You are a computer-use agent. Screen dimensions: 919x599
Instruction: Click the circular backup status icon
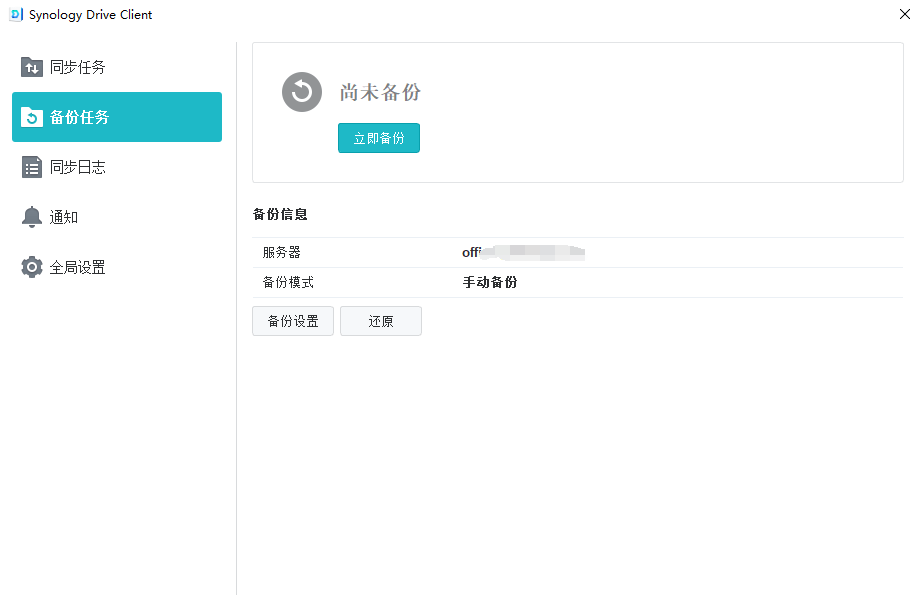302,92
